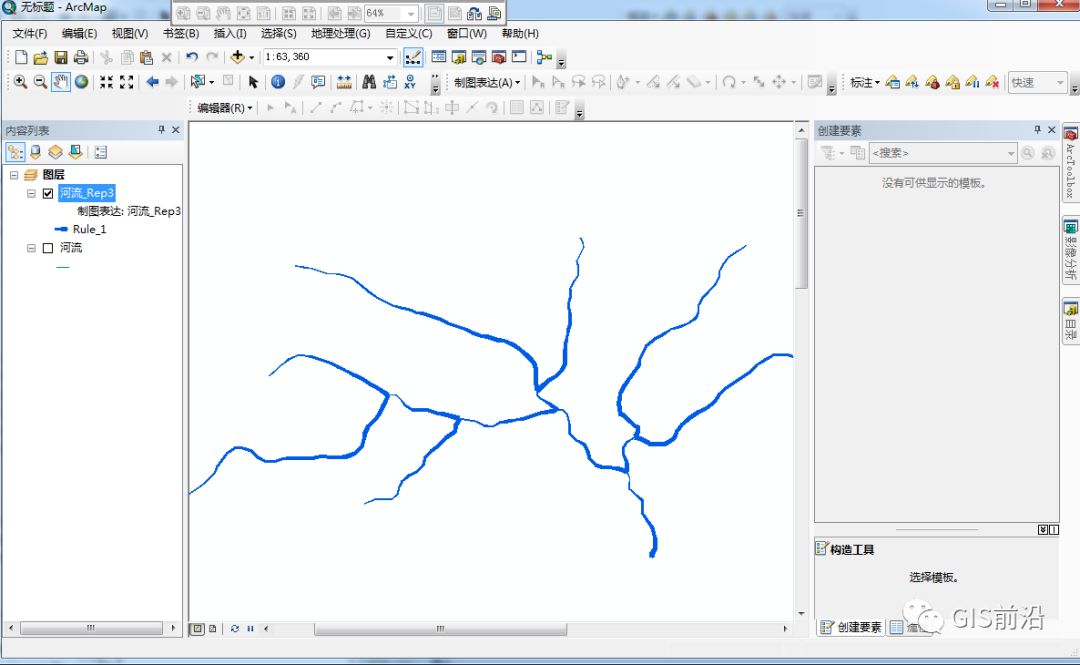This screenshot has height=665, width=1080.
Task: Collapse the 河流 layer node
Action: coord(31,248)
